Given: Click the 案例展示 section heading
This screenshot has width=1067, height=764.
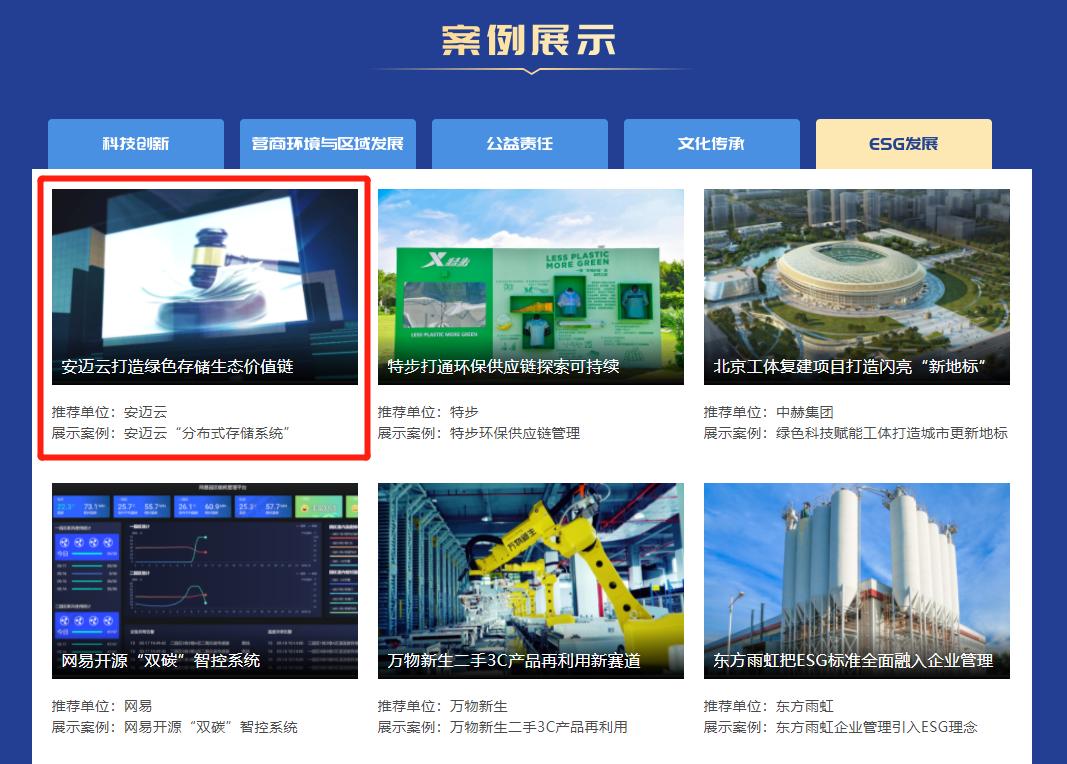Looking at the screenshot, I should tap(529, 40).
